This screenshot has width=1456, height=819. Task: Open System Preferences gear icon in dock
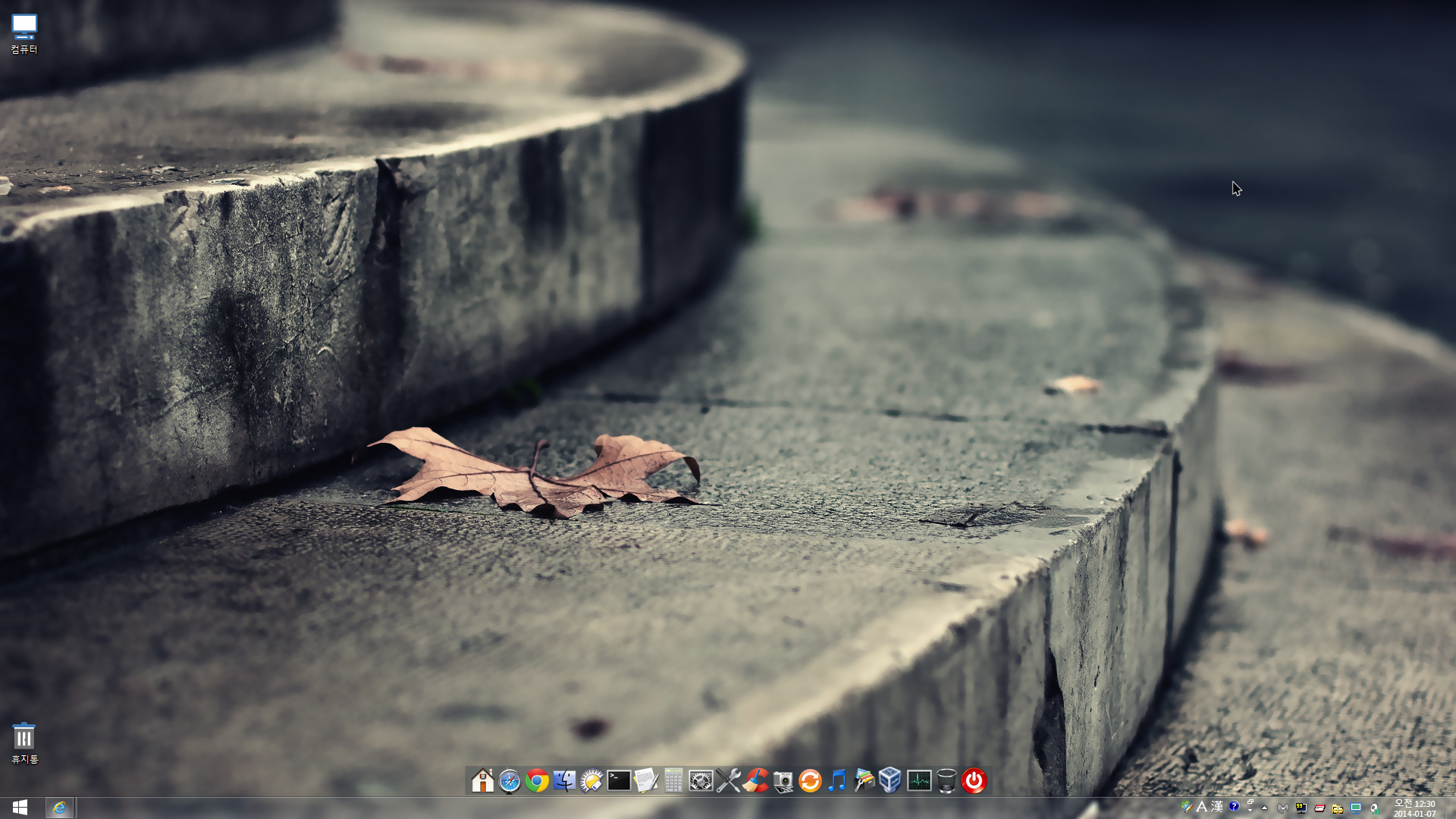point(701,780)
